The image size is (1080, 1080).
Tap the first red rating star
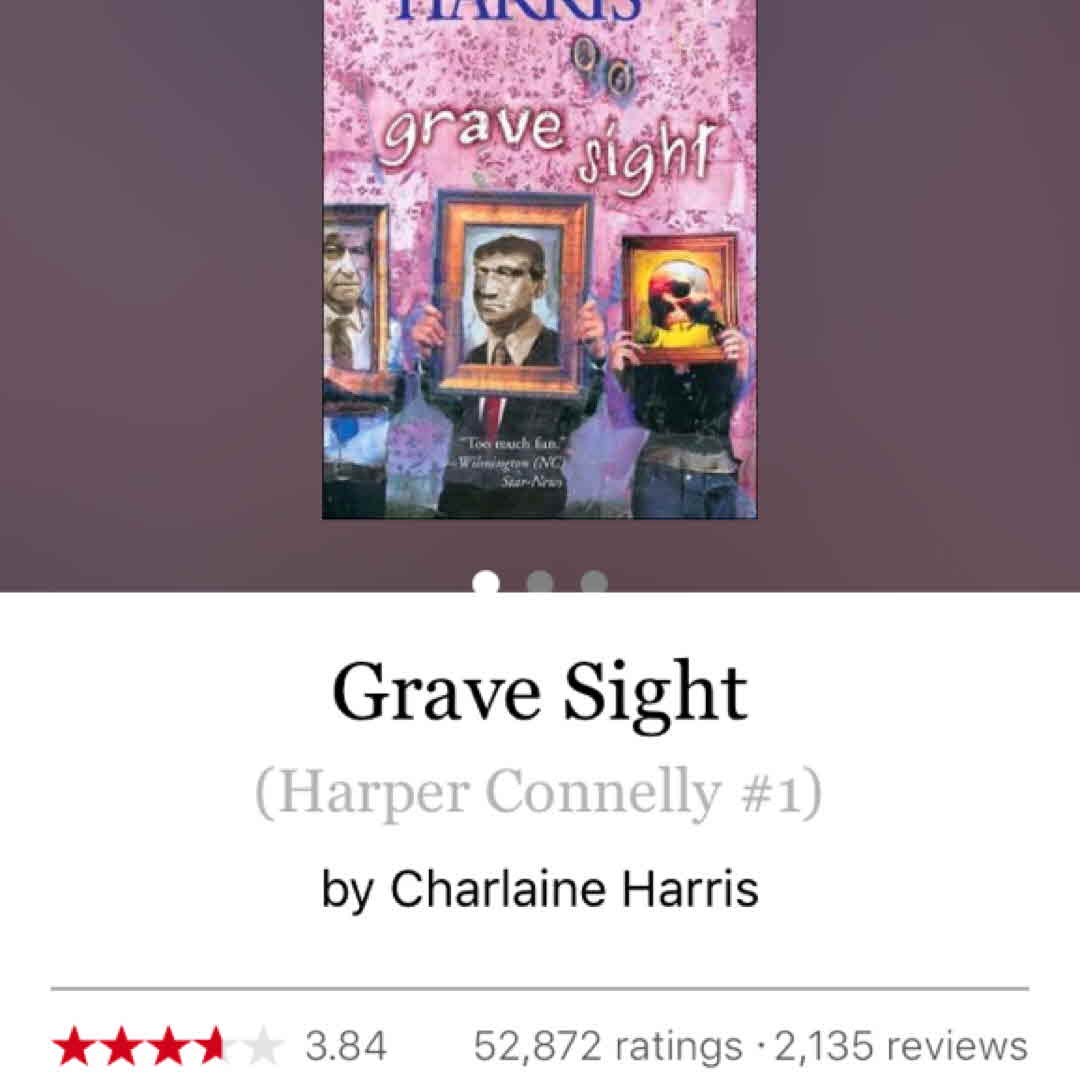pos(75,1046)
